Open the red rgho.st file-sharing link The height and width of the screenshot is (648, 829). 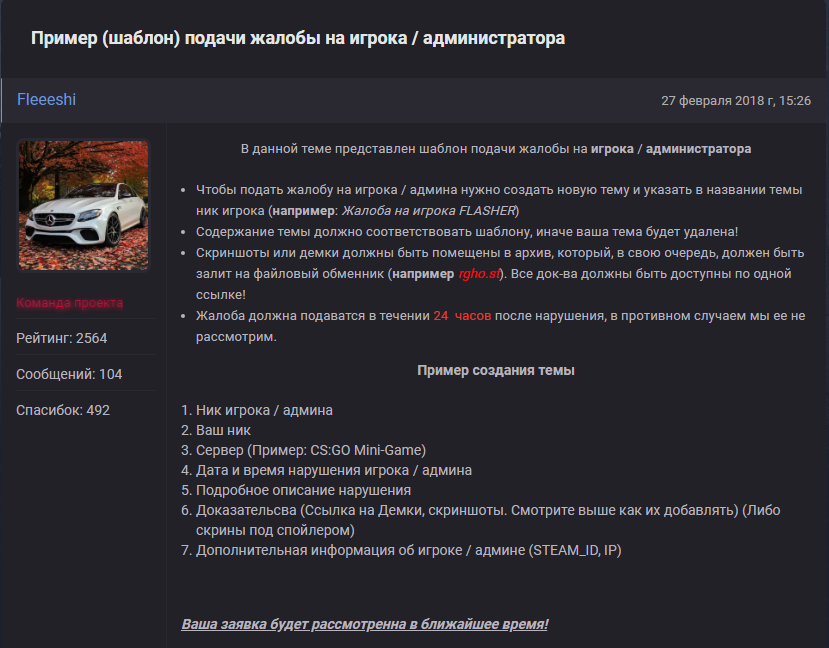pyautogui.click(x=479, y=274)
